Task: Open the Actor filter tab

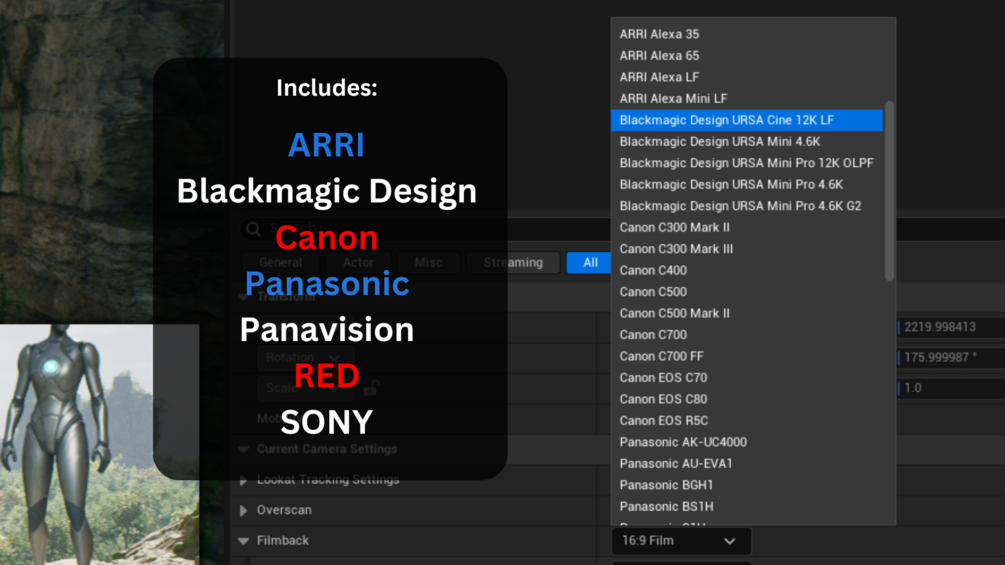Action: [358, 263]
